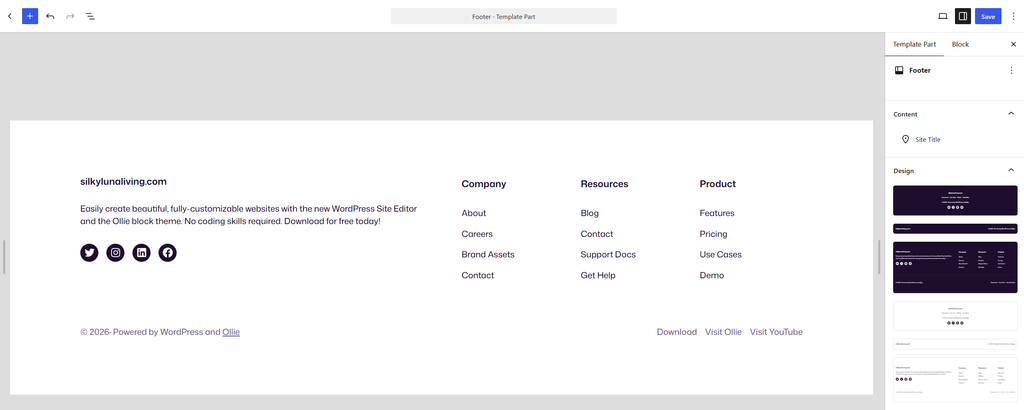Viewport: 1024px width, 410px height.
Task: Click the Brand Assets link
Action: [488, 255]
